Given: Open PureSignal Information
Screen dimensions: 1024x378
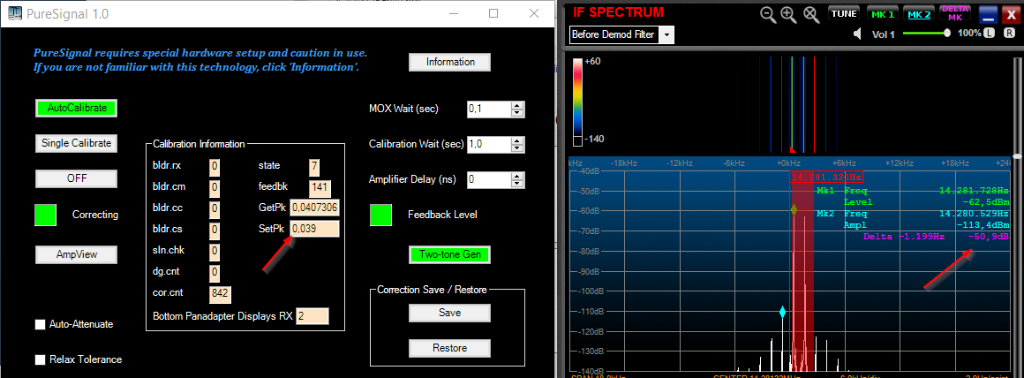Looking at the screenshot, I should pyautogui.click(x=449, y=62).
